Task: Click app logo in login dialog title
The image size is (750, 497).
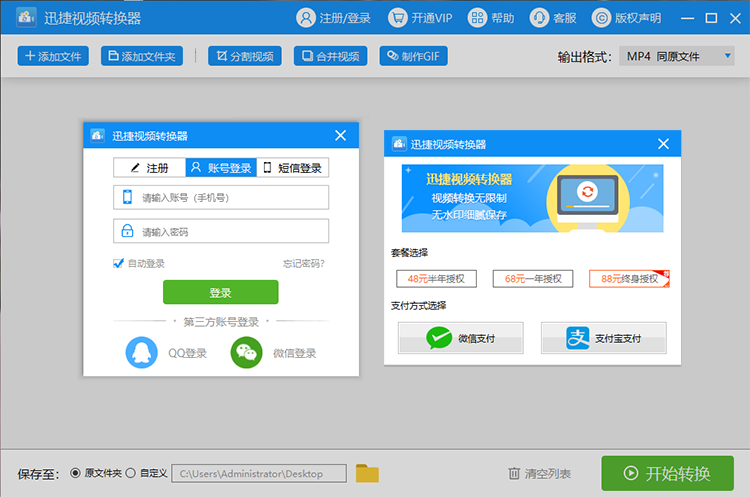Action: point(98,135)
